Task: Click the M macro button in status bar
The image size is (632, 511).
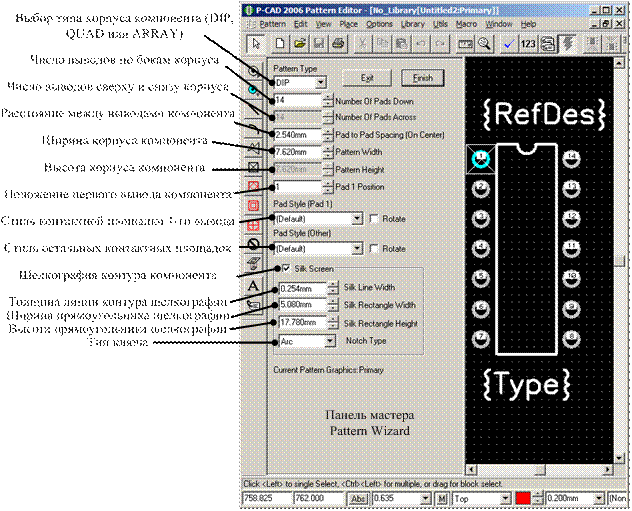Action: (442, 499)
